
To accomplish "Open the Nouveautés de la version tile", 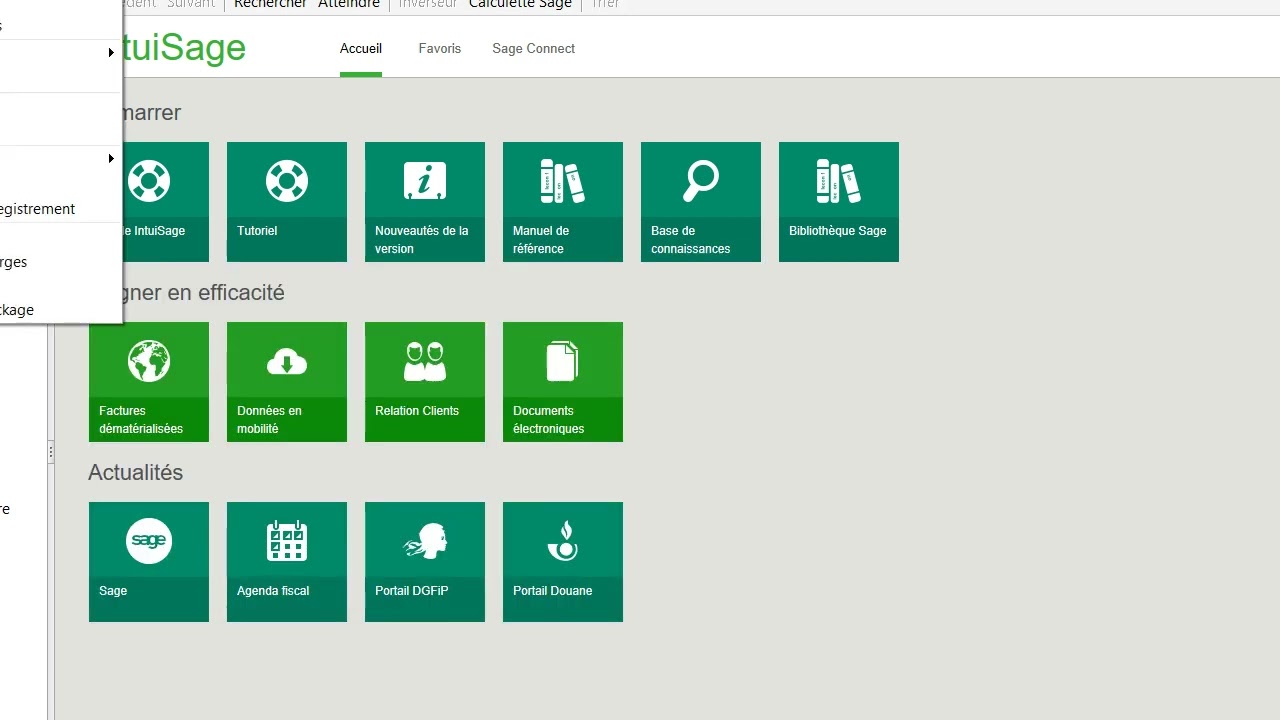I will coord(425,202).
